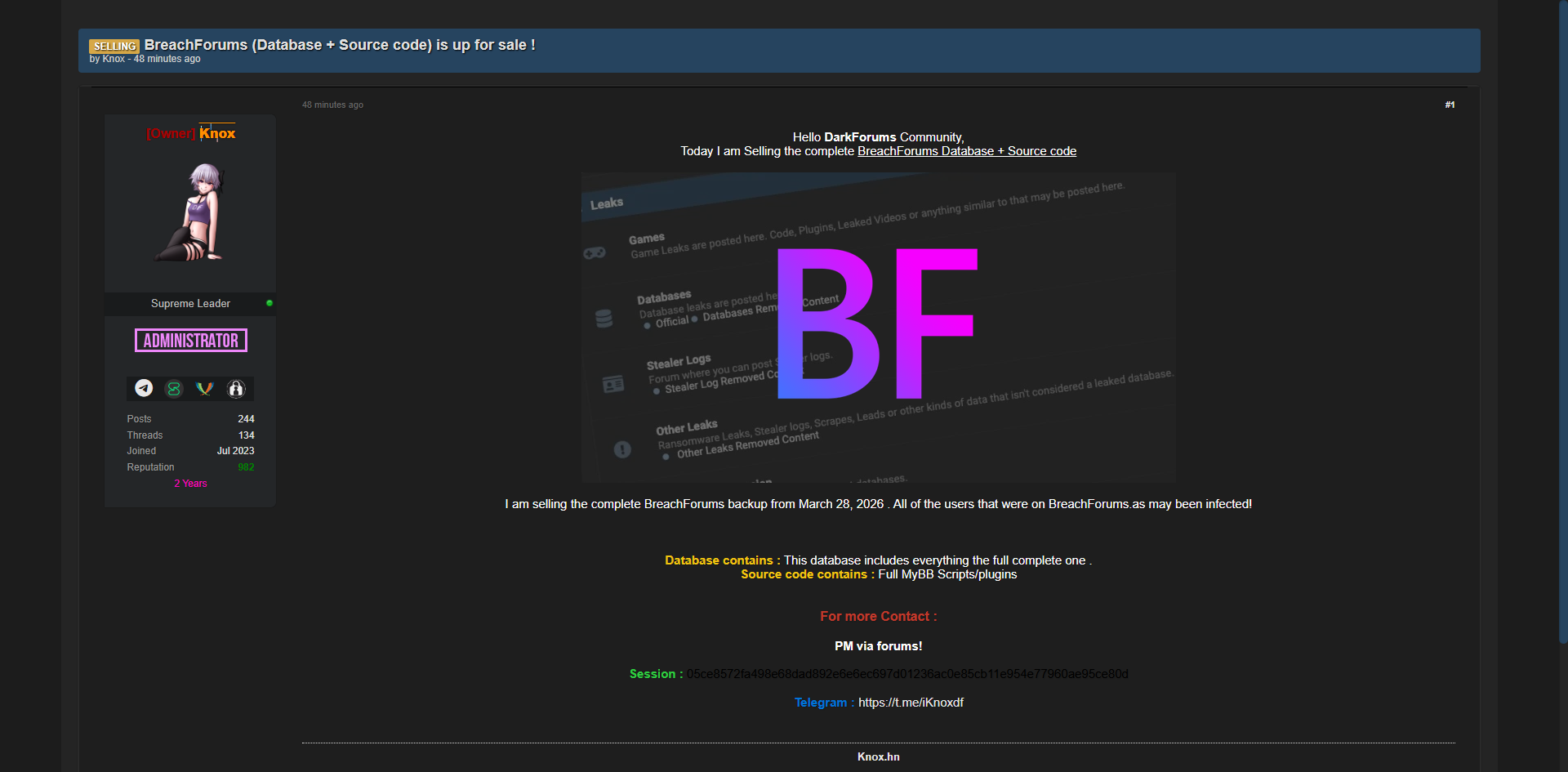Open the underlined Database + Source code link
Screen dimensions: 1568x772
coord(966,151)
